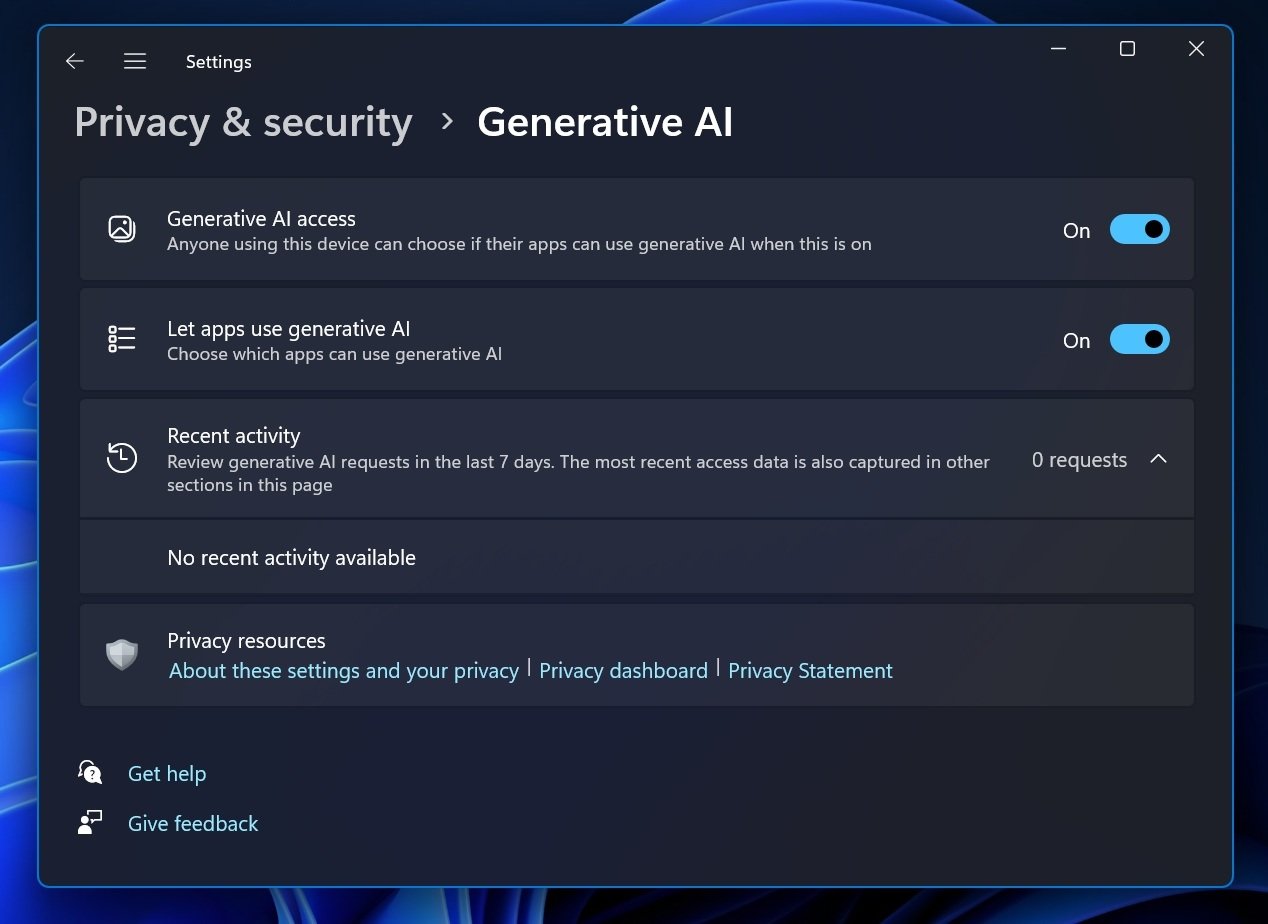Navigate to Privacy & security breadcrumb
Screen dimensions: 1268x924
(243, 122)
